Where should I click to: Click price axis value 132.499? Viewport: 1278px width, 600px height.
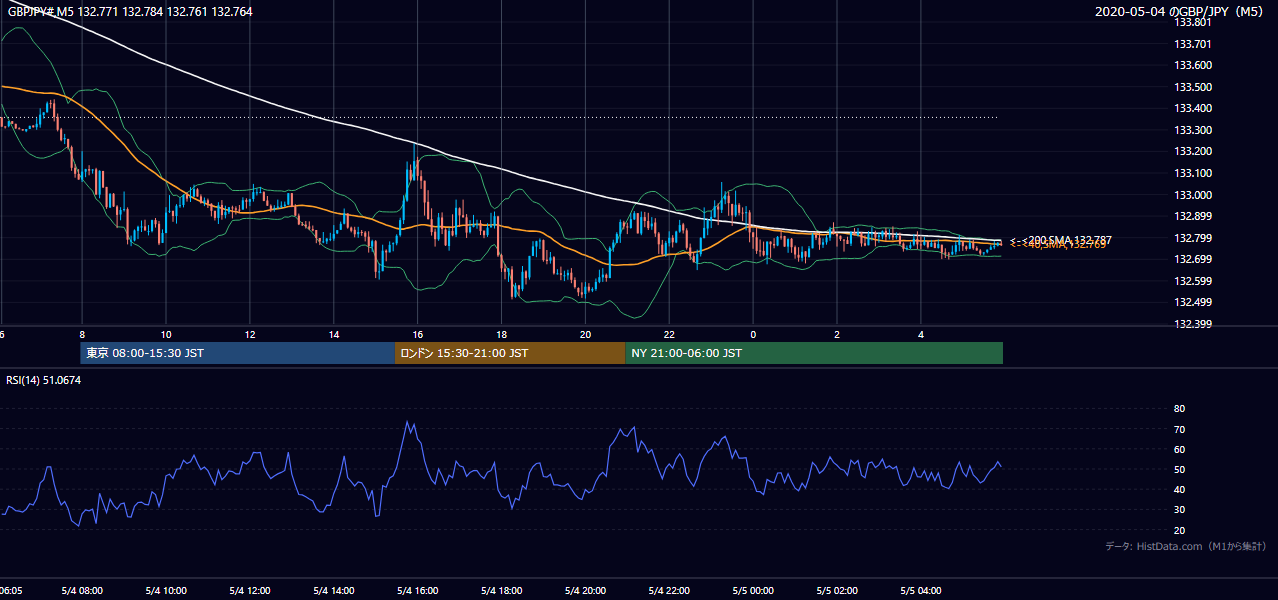(1192, 302)
